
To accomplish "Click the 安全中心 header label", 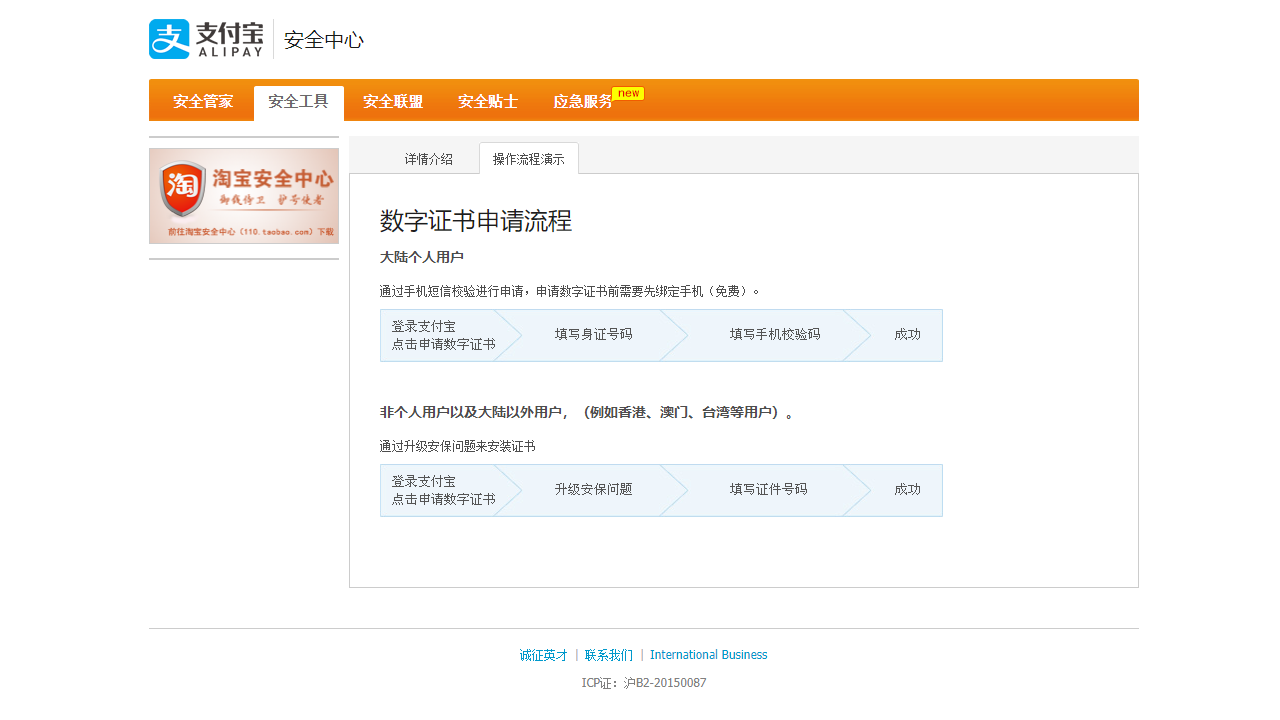I will 323,40.
